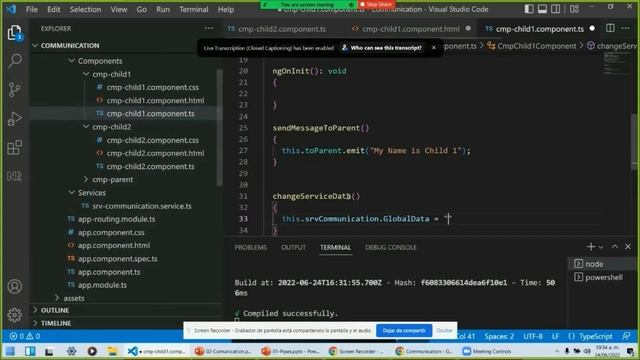The height and width of the screenshot is (360, 640).
Task: Create a new terminal with plus icon
Action: click(591, 247)
